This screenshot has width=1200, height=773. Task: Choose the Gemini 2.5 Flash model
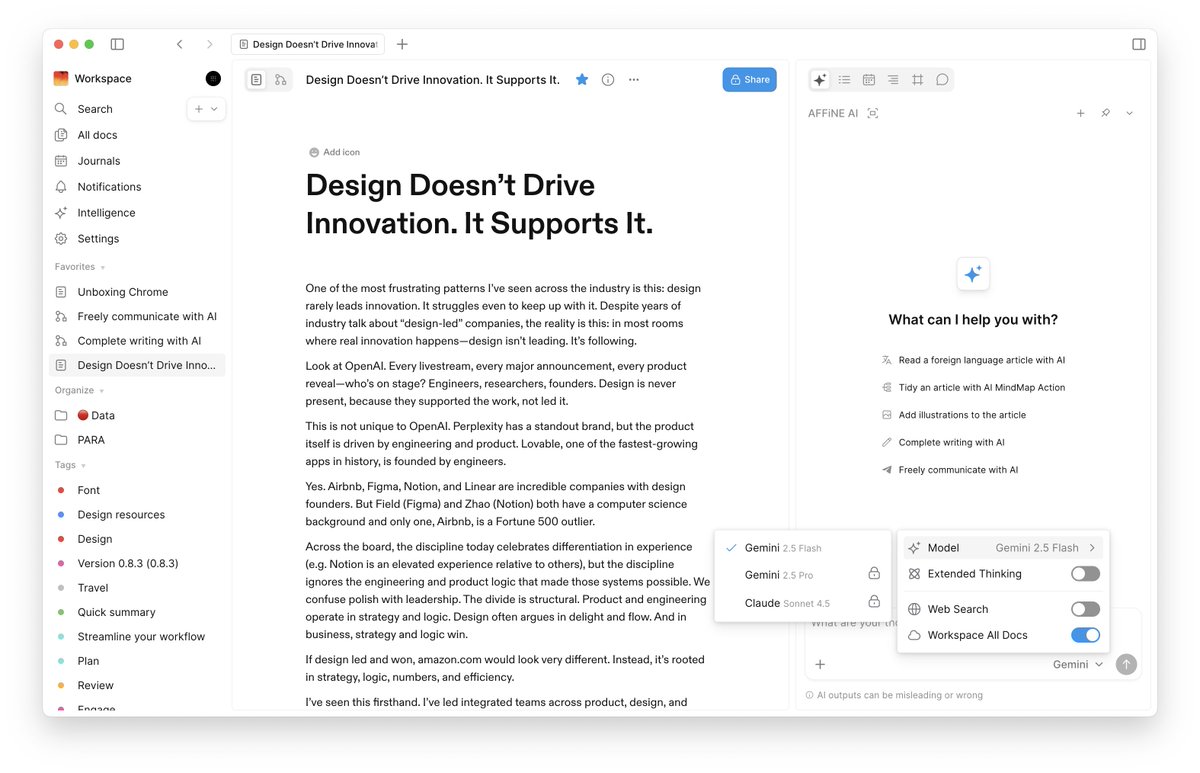pos(802,548)
